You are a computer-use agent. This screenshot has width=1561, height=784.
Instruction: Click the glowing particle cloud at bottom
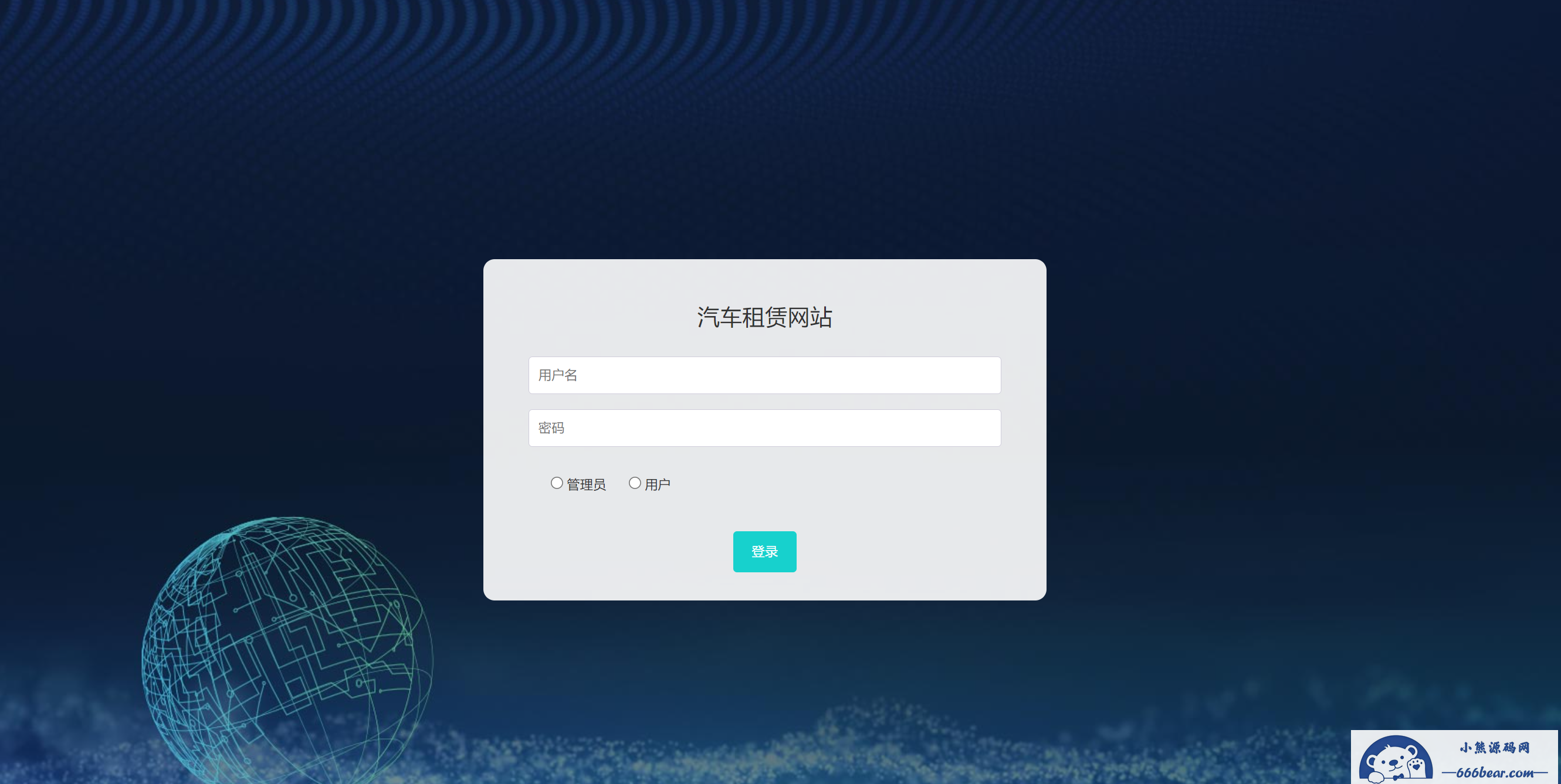pos(909,745)
